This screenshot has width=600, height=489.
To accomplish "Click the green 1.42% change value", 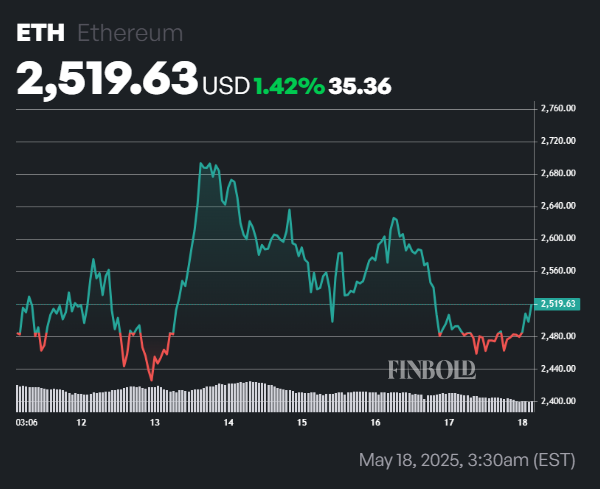I will (x=289, y=86).
